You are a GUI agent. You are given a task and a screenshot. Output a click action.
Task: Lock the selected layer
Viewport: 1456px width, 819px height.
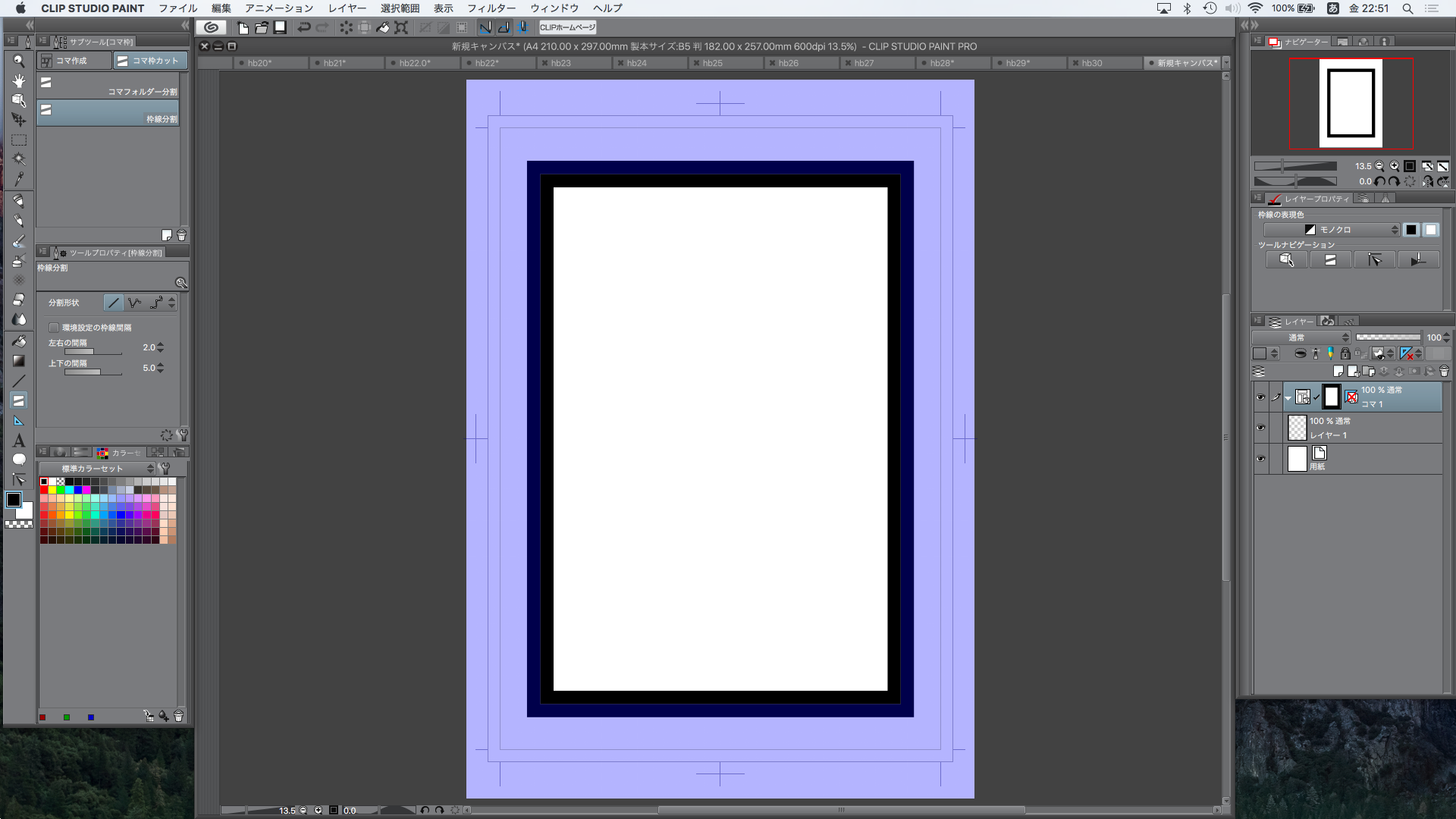pyautogui.click(x=1345, y=353)
